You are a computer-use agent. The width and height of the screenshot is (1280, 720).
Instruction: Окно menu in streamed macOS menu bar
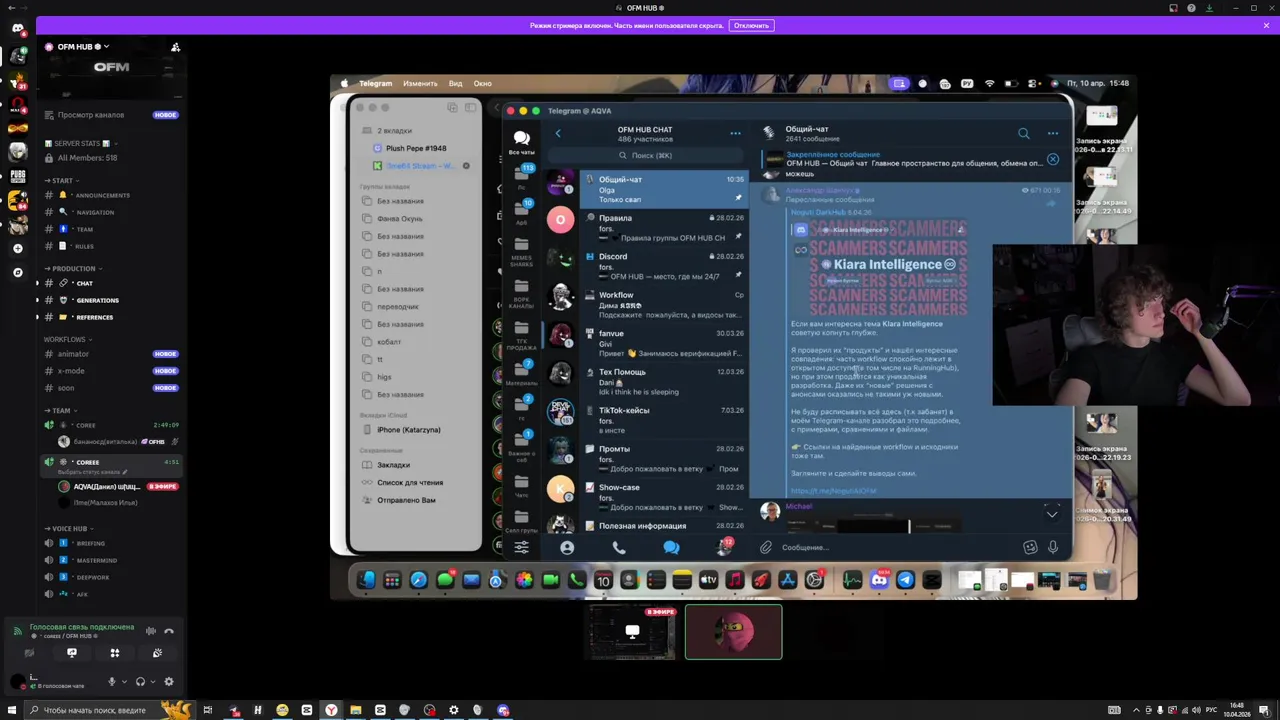pyautogui.click(x=482, y=84)
